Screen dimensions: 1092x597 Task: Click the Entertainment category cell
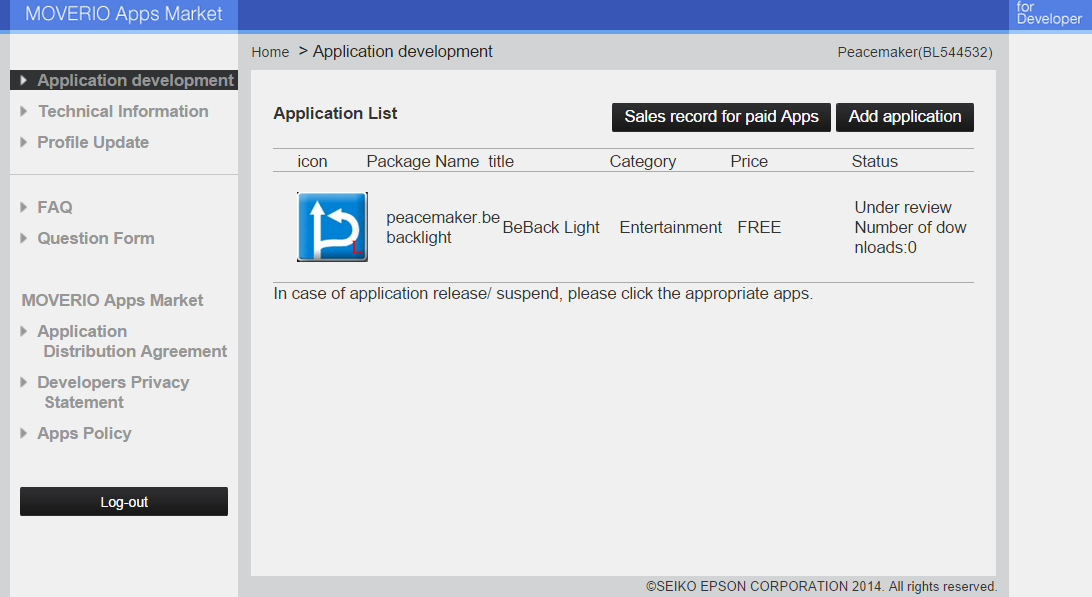tap(671, 228)
